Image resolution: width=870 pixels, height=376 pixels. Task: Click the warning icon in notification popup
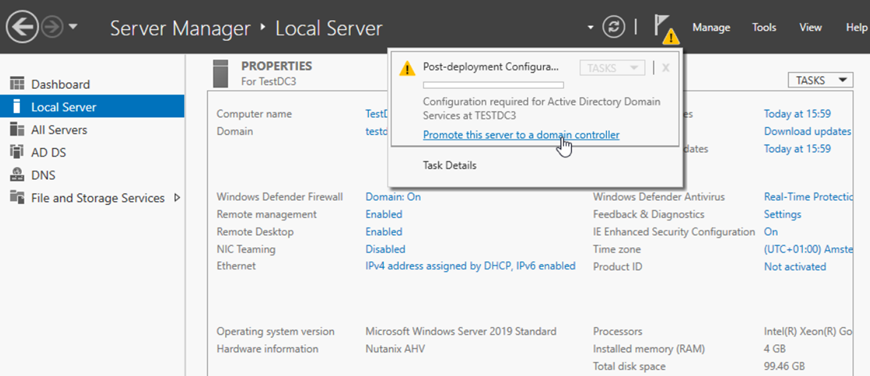[407, 68]
